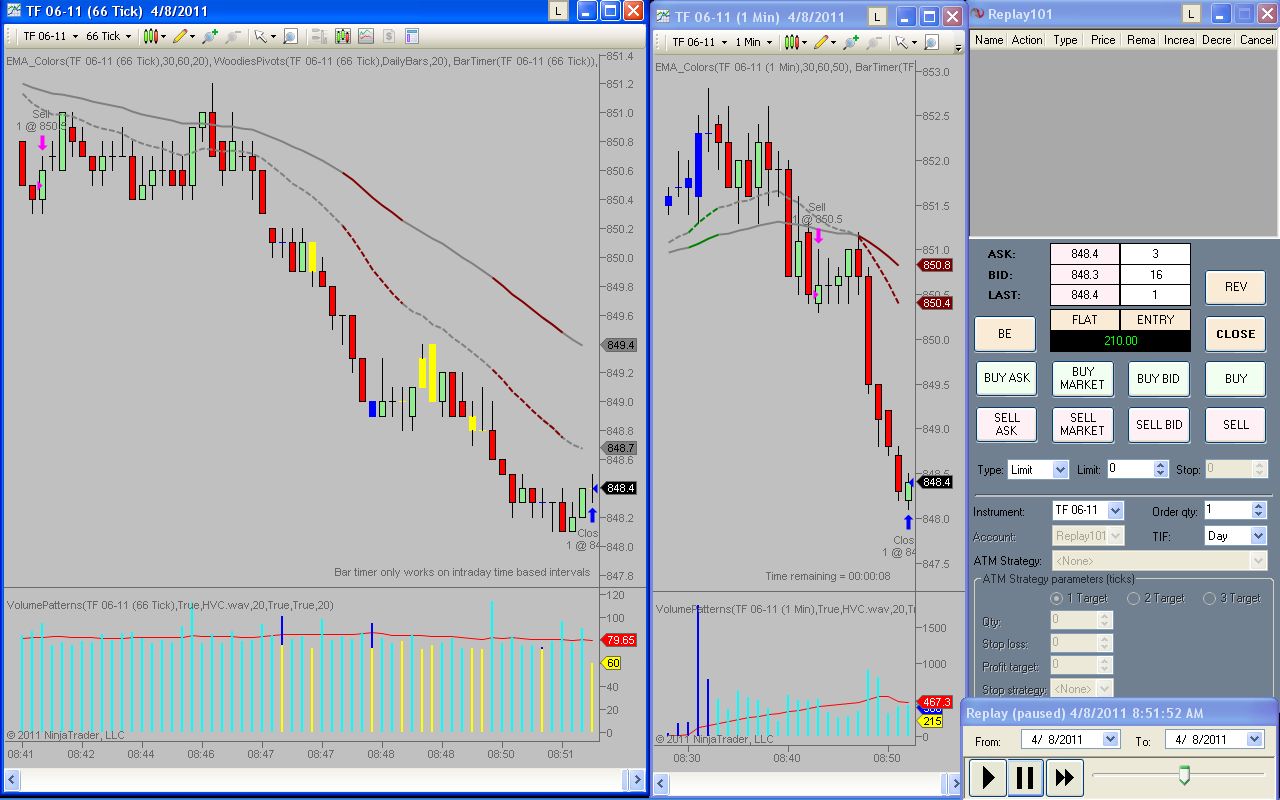This screenshot has width=1280, height=800.
Task: Click the SELL button
Action: (x=1236, y=424)
